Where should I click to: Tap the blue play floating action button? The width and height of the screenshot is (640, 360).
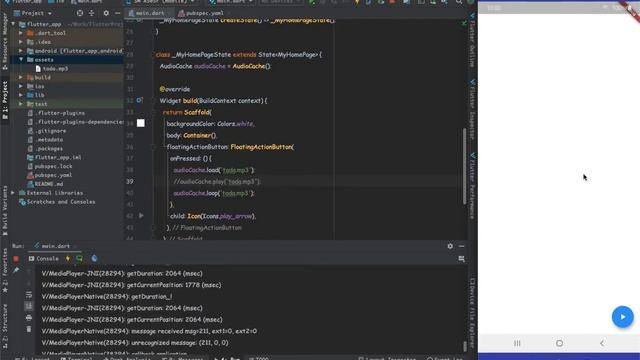pyautogui.click(x=622, y=317)
